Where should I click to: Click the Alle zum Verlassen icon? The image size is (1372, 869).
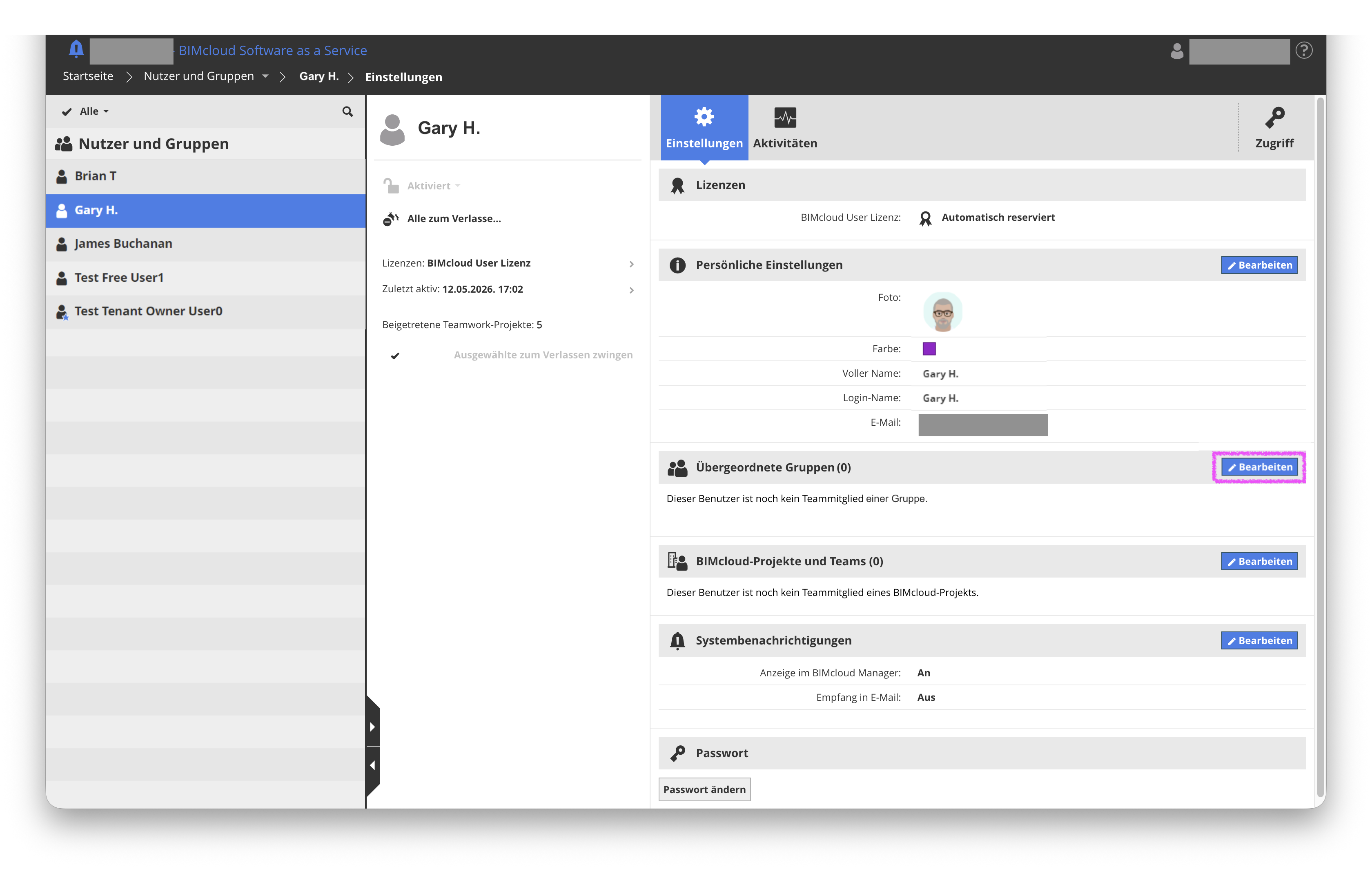pos(391,219)
